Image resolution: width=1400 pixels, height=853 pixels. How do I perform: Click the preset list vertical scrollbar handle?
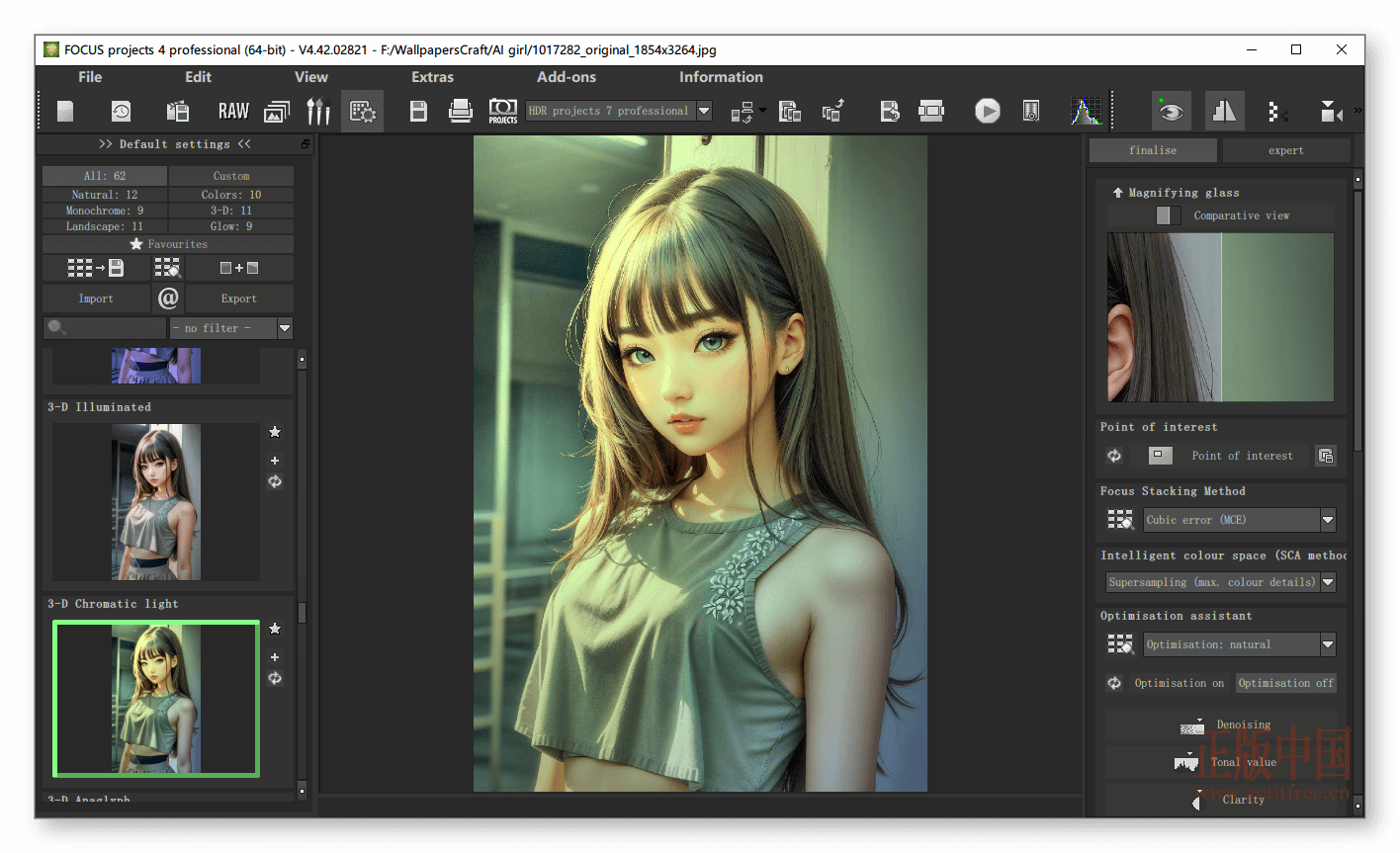(302, 613)
